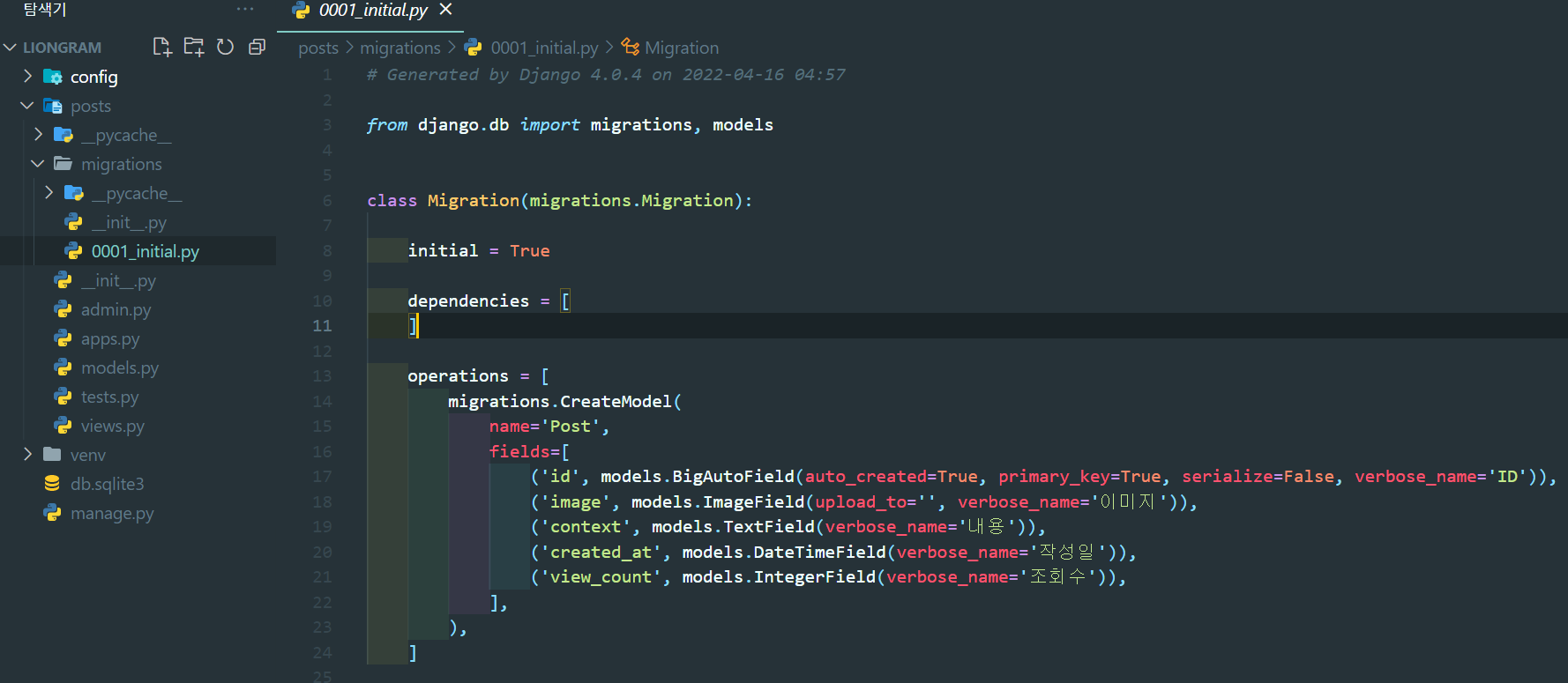Open views.py in the explorer

pyautogui.click(x=138, y=426)
